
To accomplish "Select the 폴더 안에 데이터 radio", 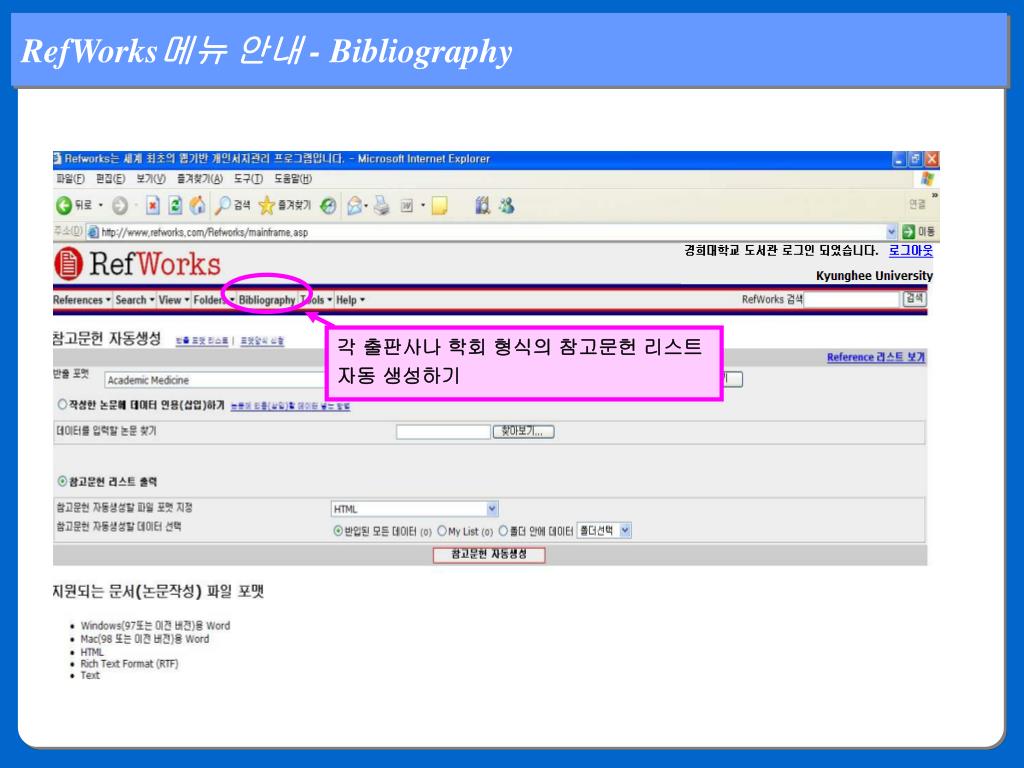I will click(x=504, y=532).
